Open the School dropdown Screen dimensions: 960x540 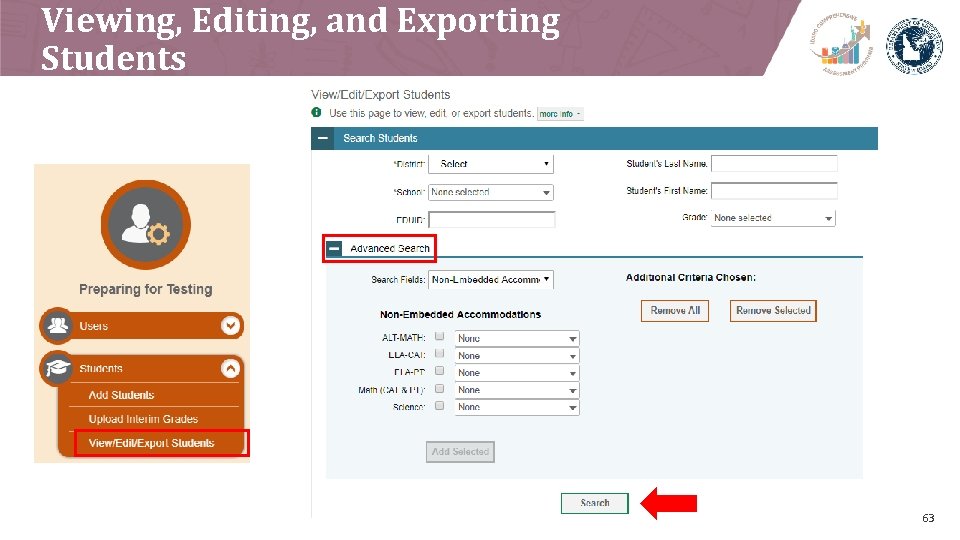coord(491,192)
